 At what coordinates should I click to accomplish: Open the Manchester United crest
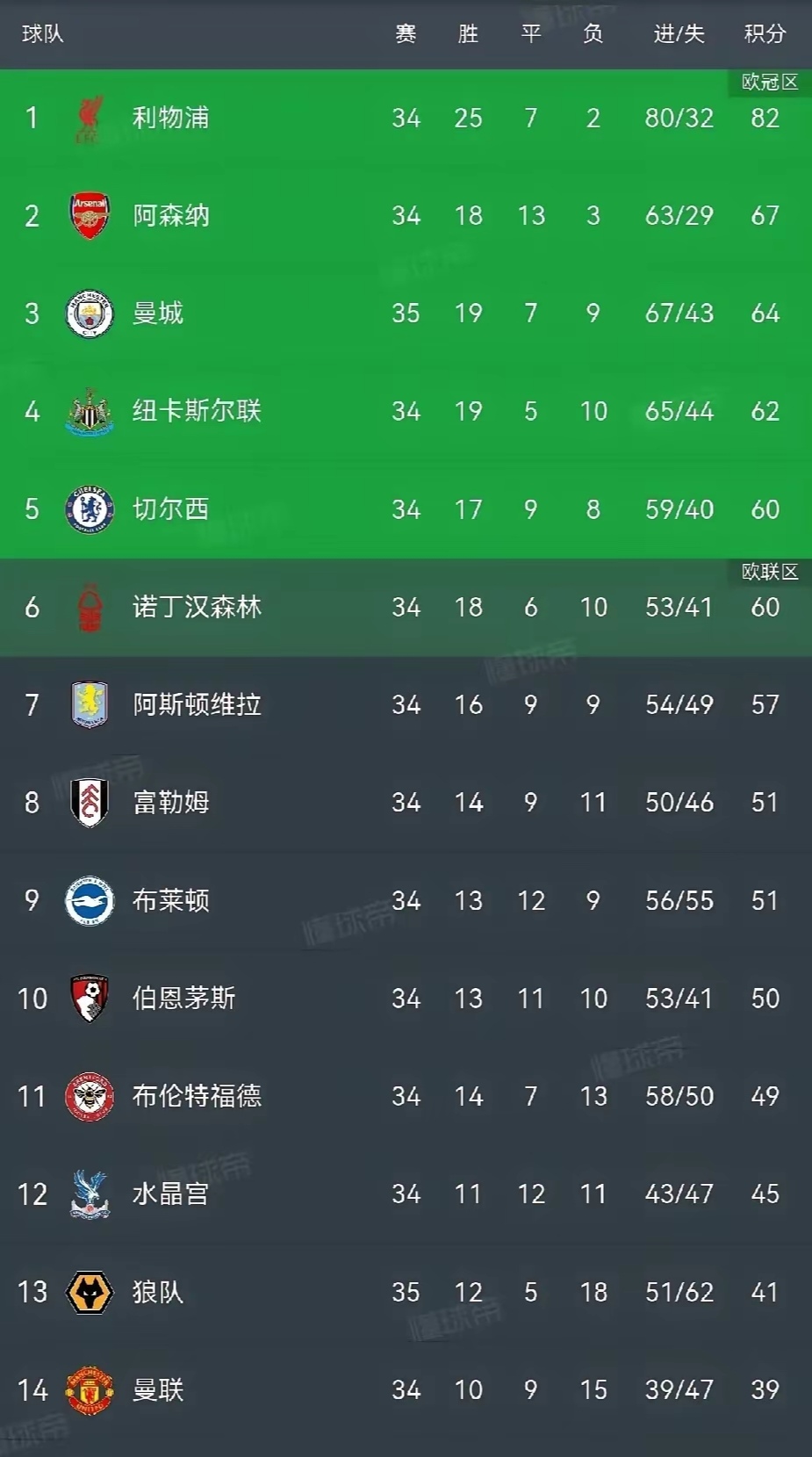89,1389
